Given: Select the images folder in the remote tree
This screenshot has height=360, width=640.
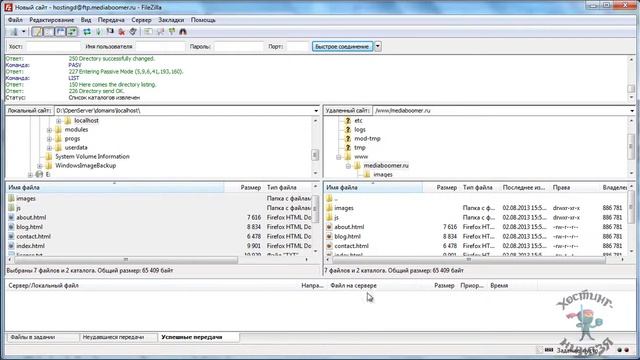Looking at the screenshot, I should [383, 174].
